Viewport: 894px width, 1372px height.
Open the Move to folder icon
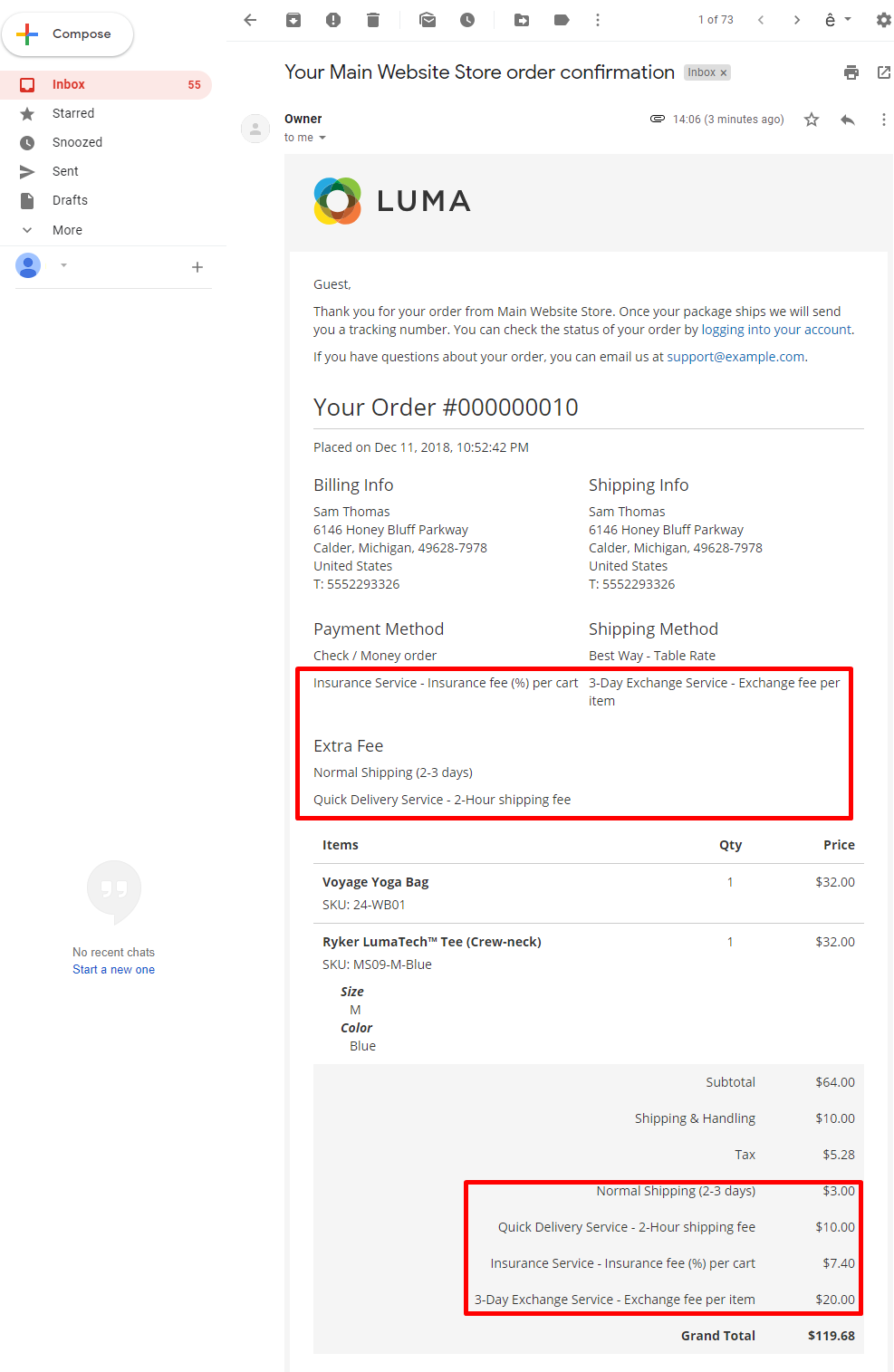coord(522,20)
